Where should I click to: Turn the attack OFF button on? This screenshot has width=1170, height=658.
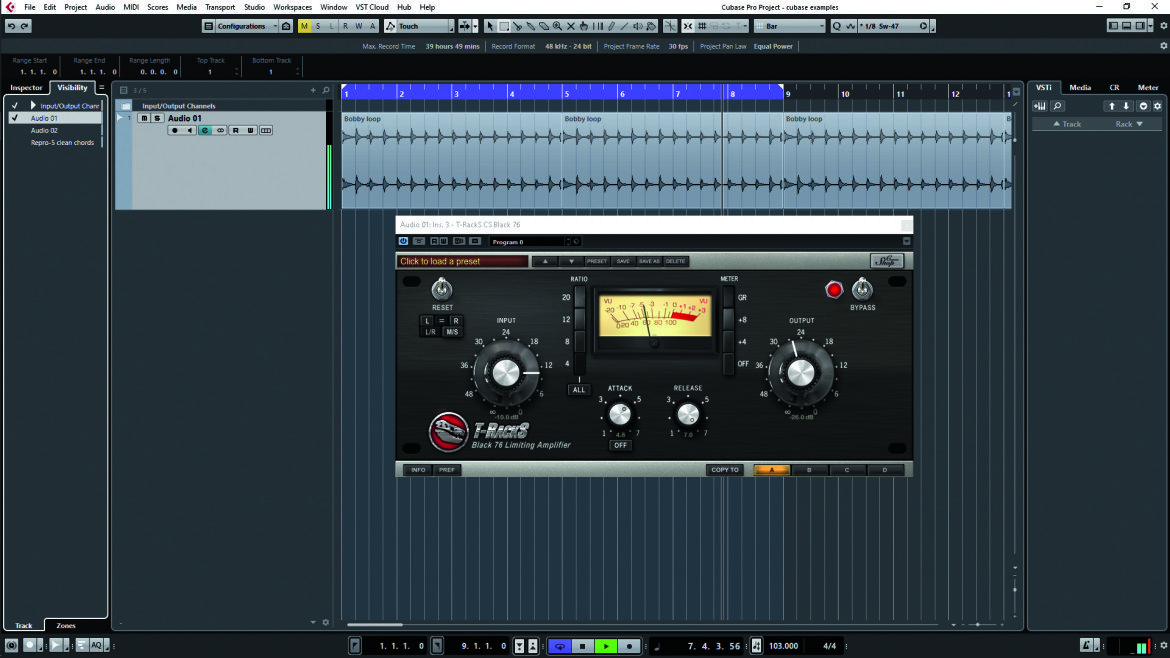pos(620,445)
